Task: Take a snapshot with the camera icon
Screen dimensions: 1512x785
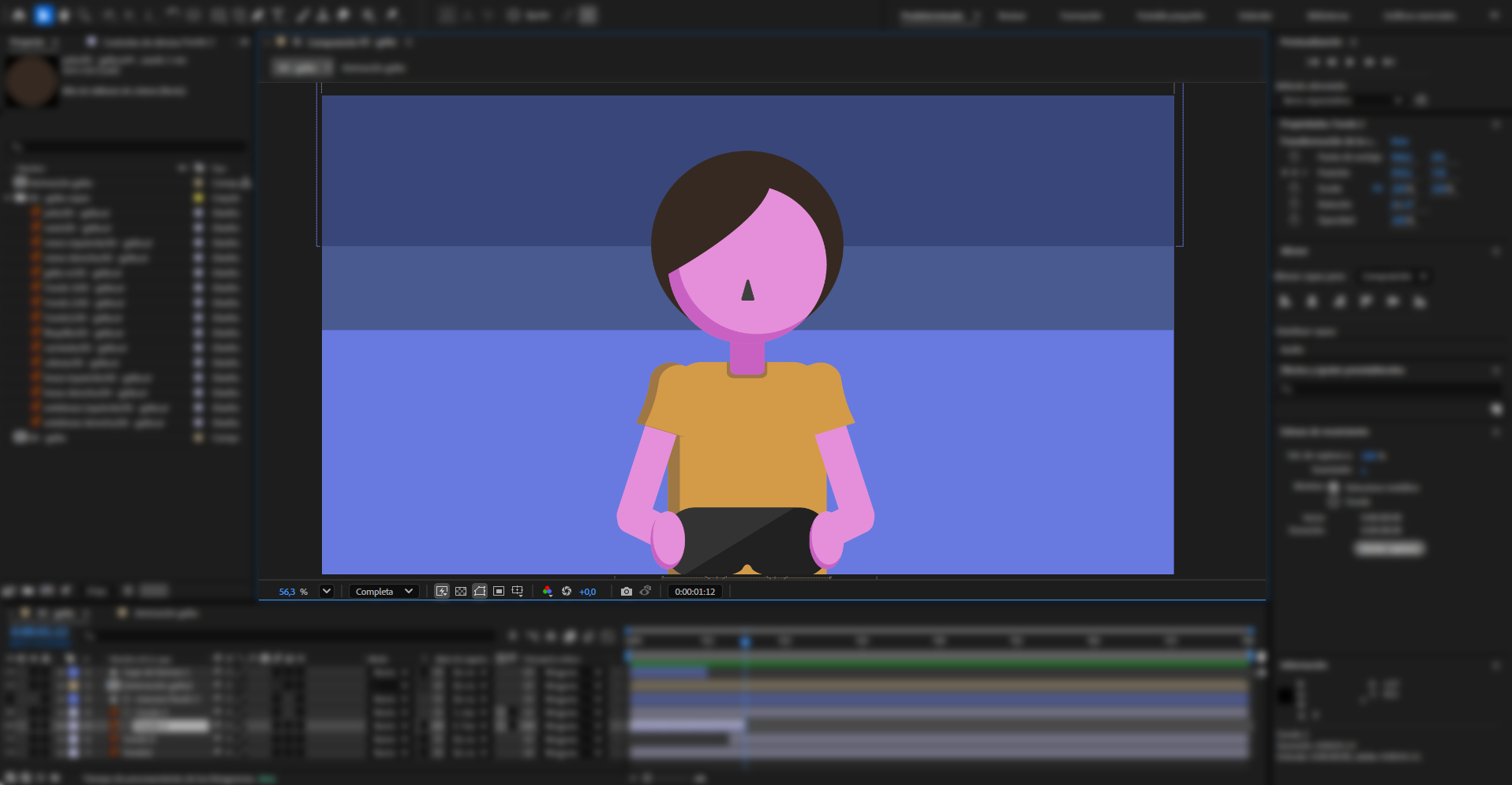Action: (627, 591)
